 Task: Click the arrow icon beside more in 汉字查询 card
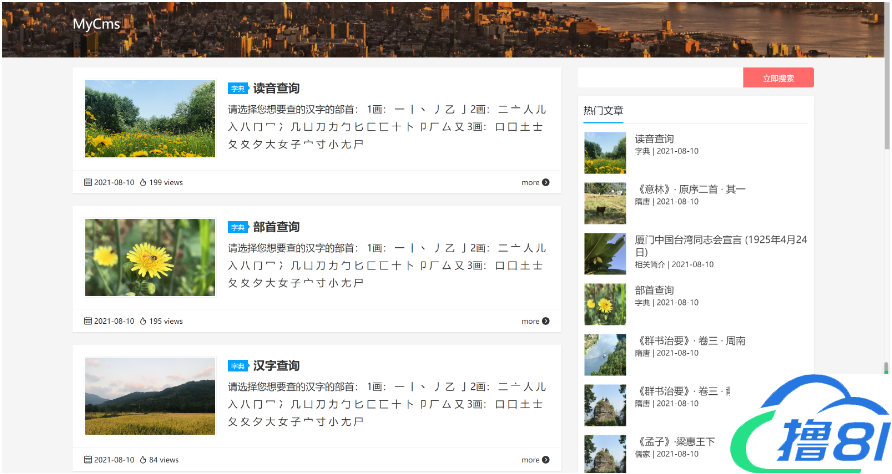pyautogui.click(x=545, y=461)
